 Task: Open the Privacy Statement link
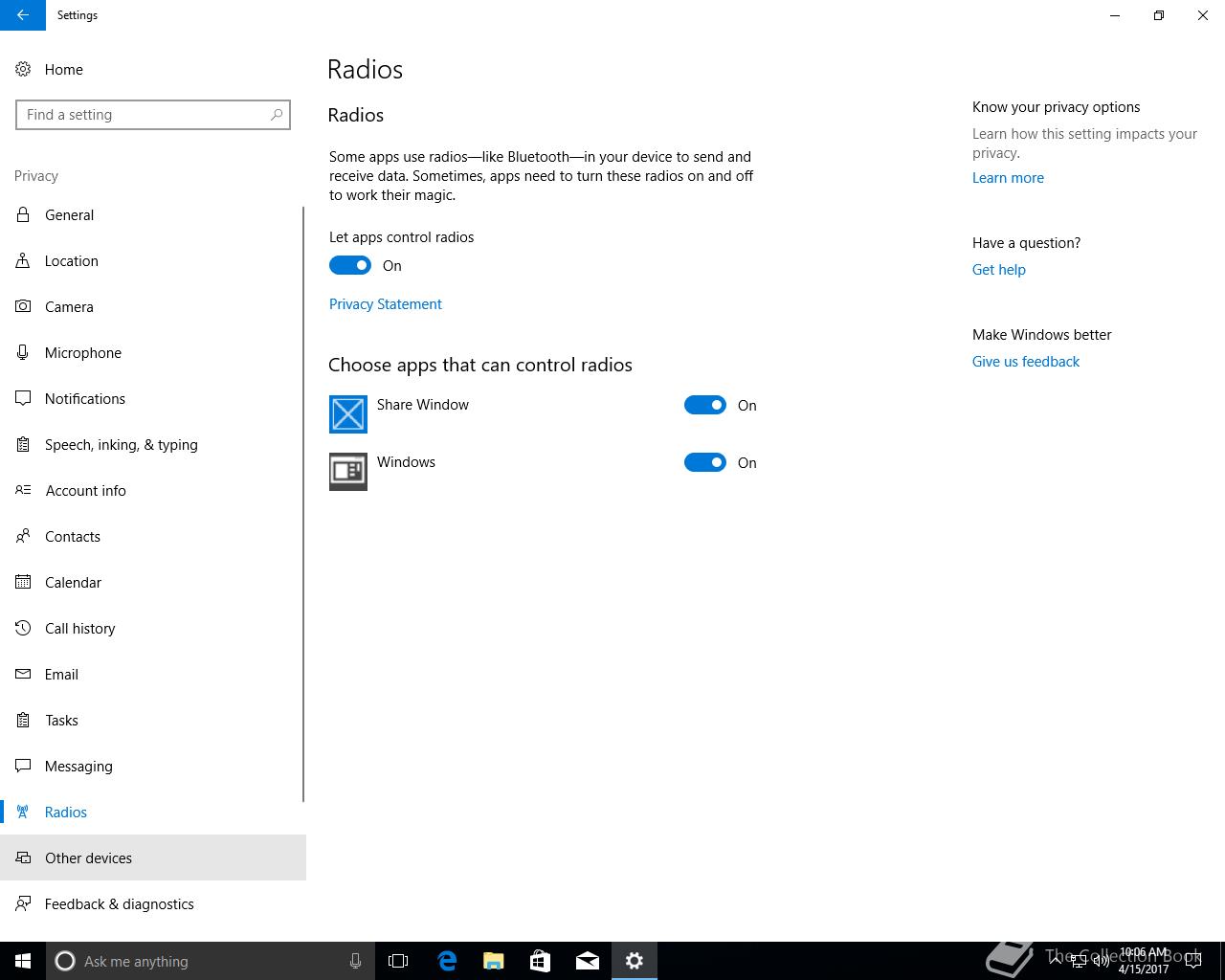pyautogui.click(x=386, y=304)
